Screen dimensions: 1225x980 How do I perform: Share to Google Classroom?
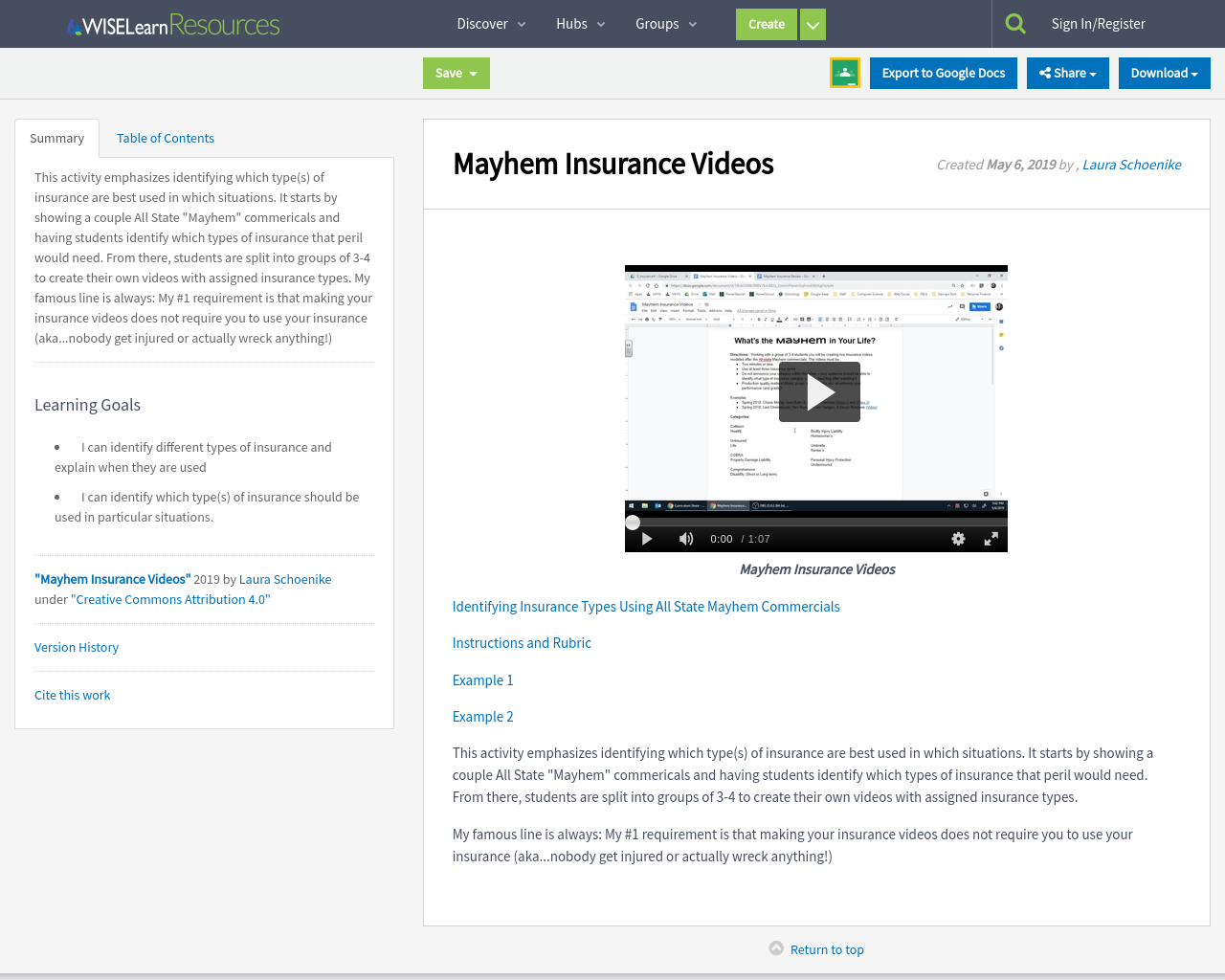[844, 73]
